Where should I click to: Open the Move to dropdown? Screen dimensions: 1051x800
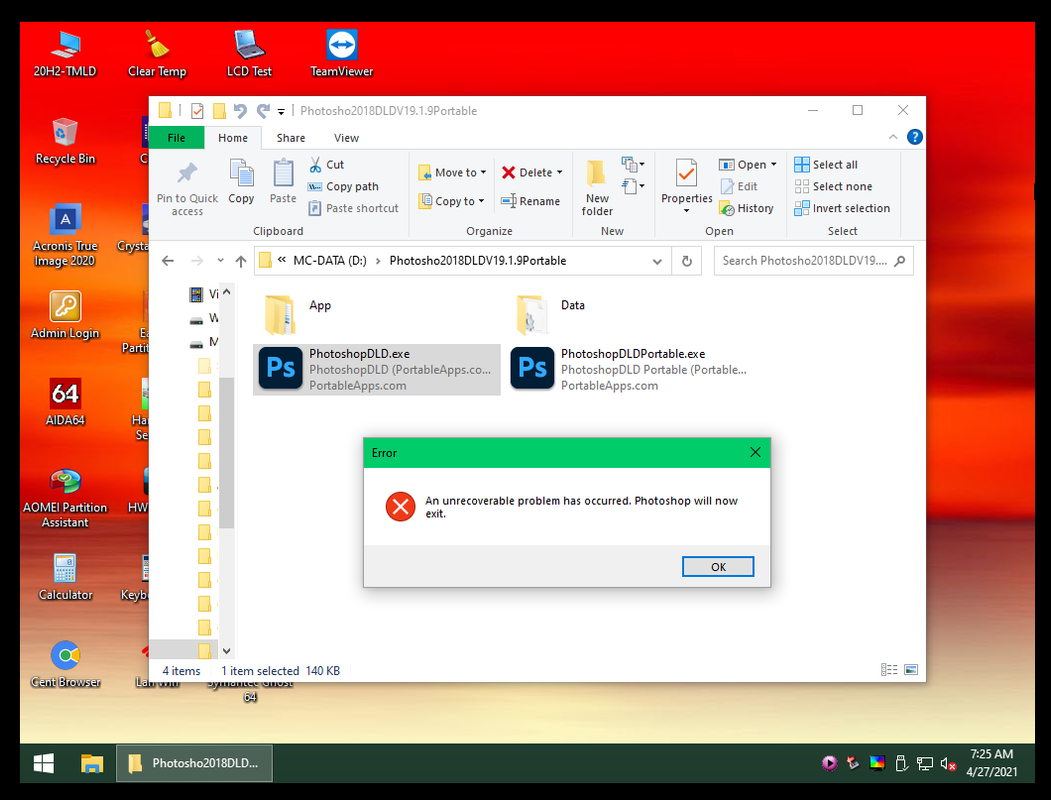452,172
